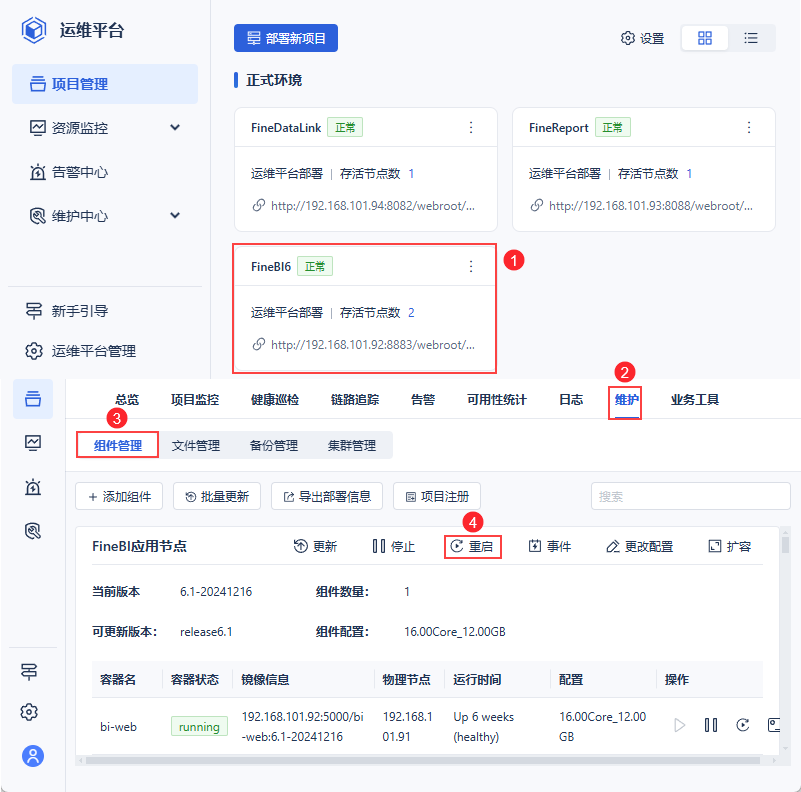This screenshot has height=792, width=801.
Task: Switch to the 可用性统计 tab
Action: (x=497, y=400)
